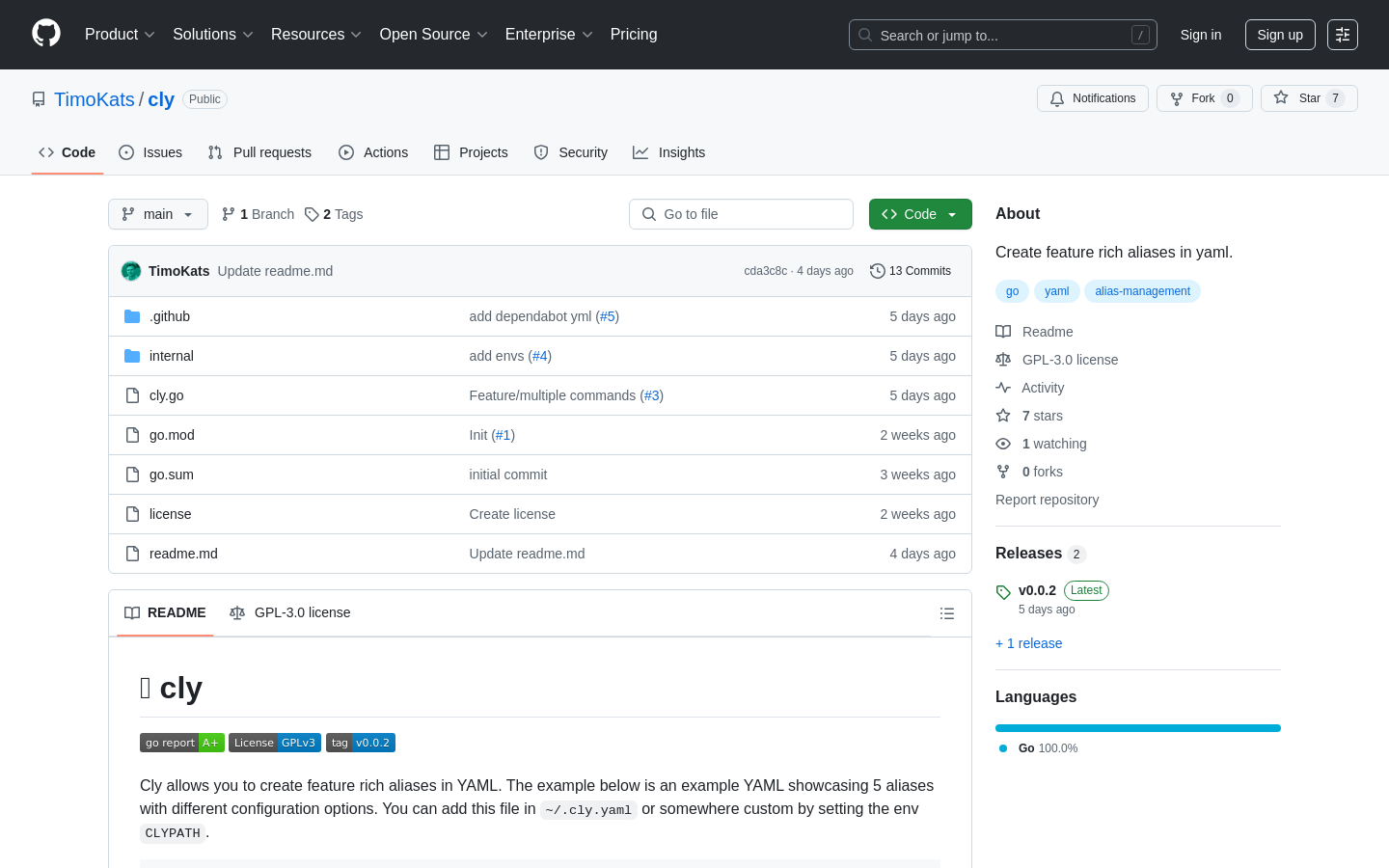This screenshot has width=1389, height=868.
Task: Click the commits history clock icon
Action: point(878,271)
